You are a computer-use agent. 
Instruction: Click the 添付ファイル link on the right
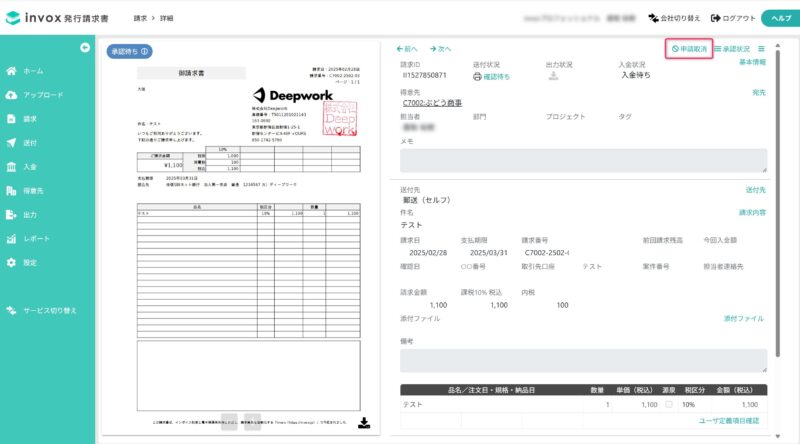(x=743, y=318)
